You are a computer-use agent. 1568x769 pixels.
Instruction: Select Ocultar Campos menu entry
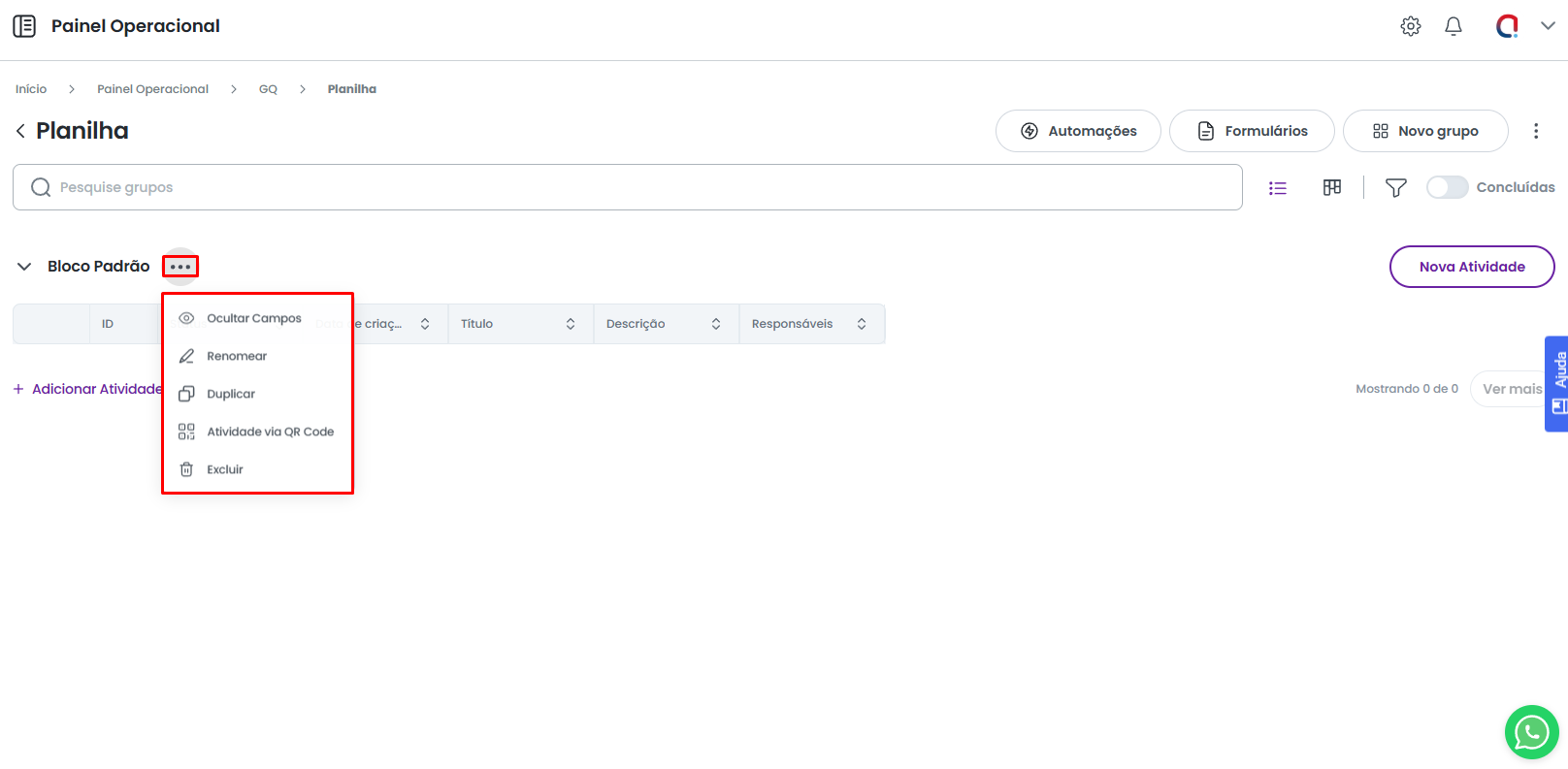click(253, 318)
